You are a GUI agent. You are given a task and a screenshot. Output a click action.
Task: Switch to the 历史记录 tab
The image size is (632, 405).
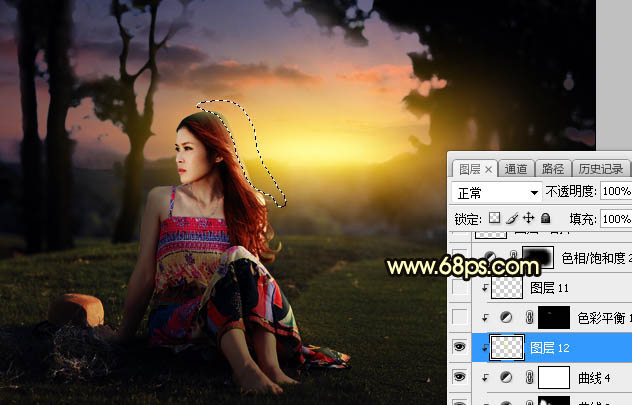point(600,169)
